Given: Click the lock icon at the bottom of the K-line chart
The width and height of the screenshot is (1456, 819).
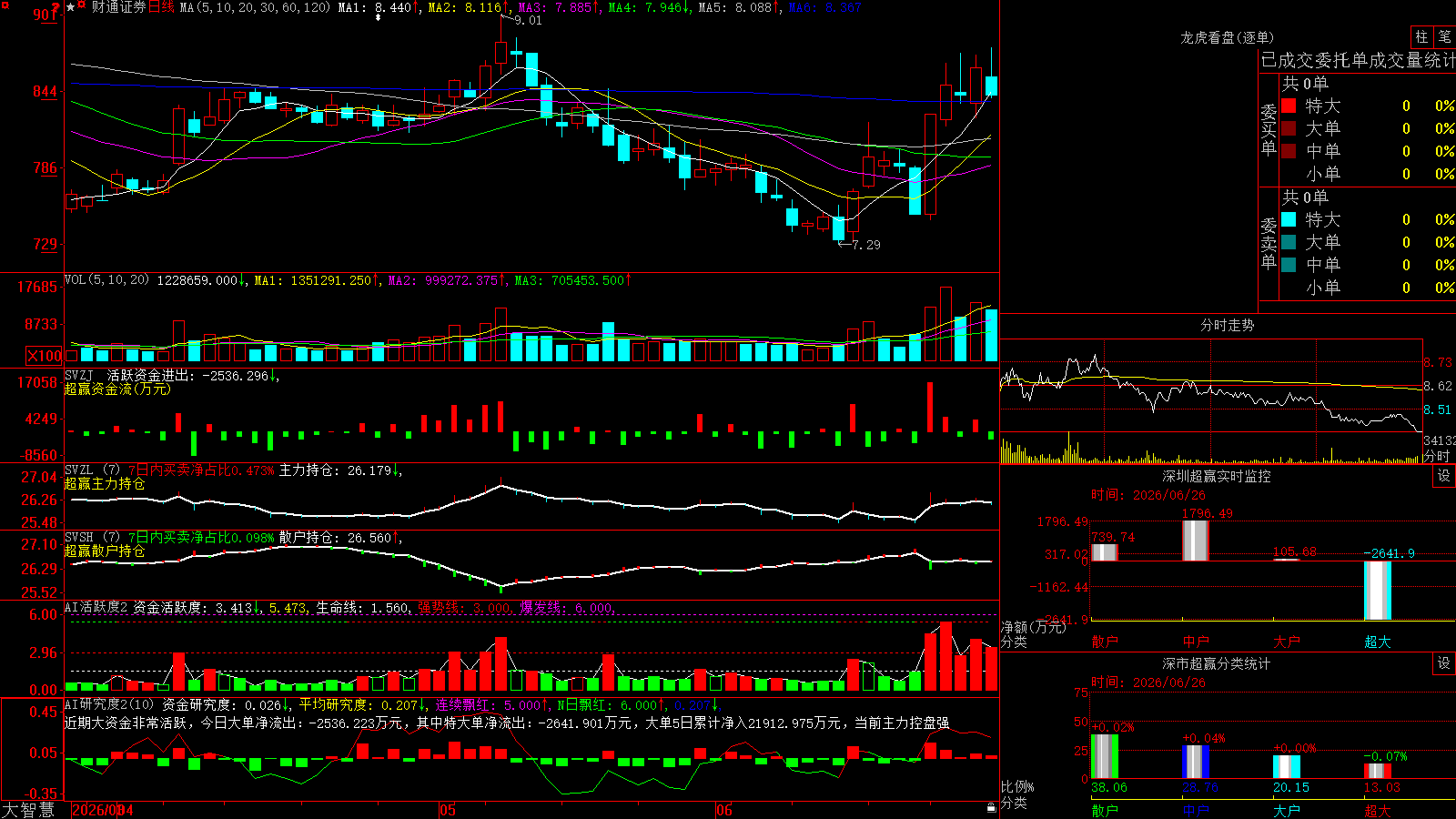Looking at the screenshot, I should tap(992, 807).
